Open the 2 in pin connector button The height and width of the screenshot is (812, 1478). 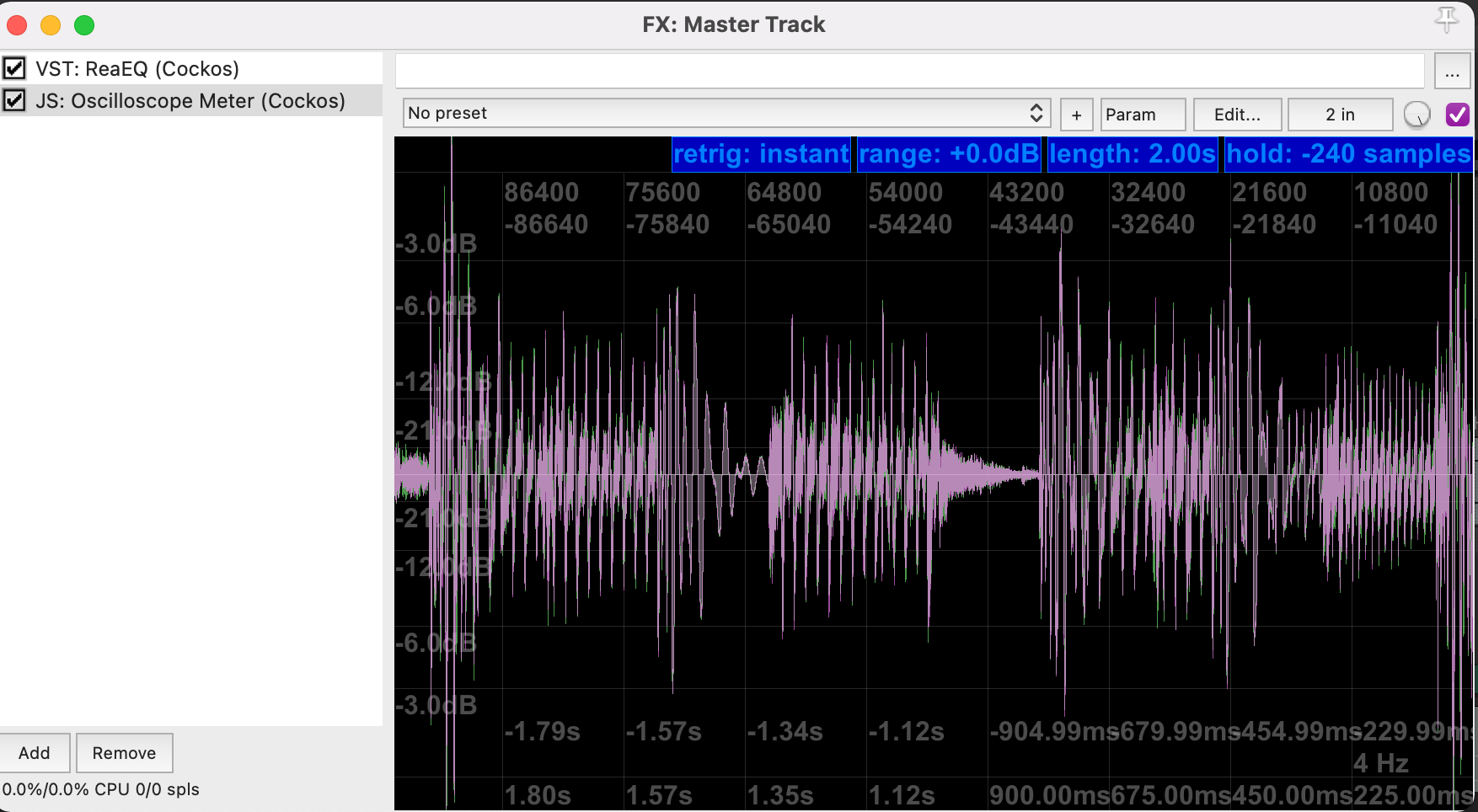(x=1340, y=115)
